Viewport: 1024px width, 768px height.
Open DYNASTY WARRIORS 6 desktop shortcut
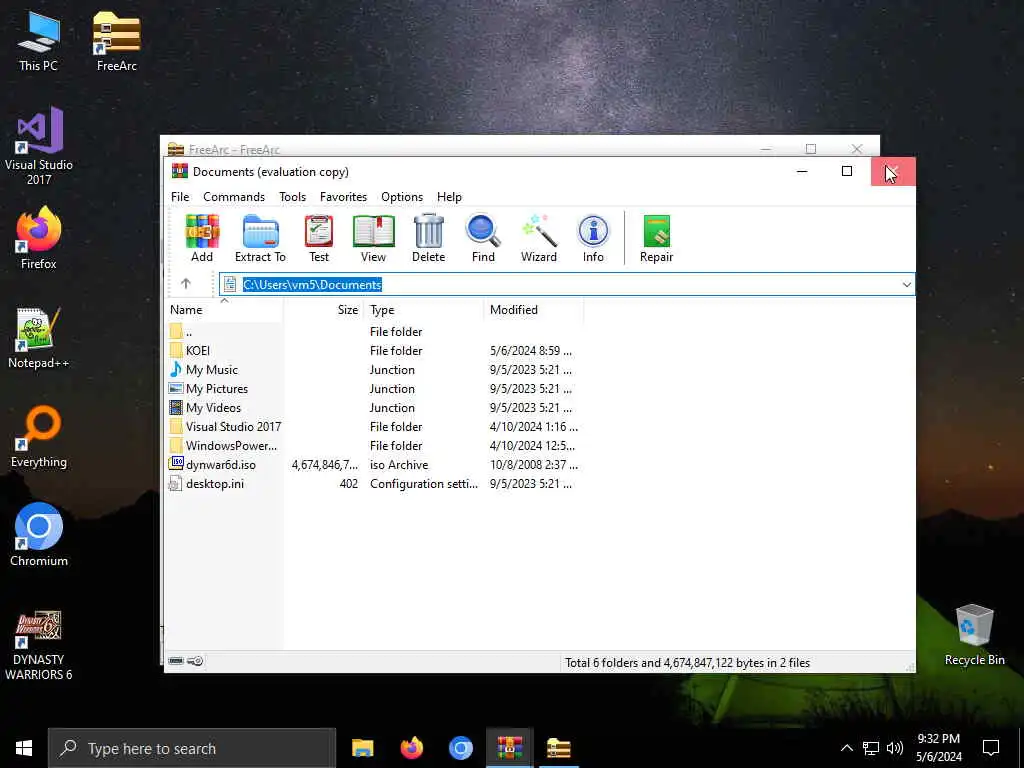[39, 645]
